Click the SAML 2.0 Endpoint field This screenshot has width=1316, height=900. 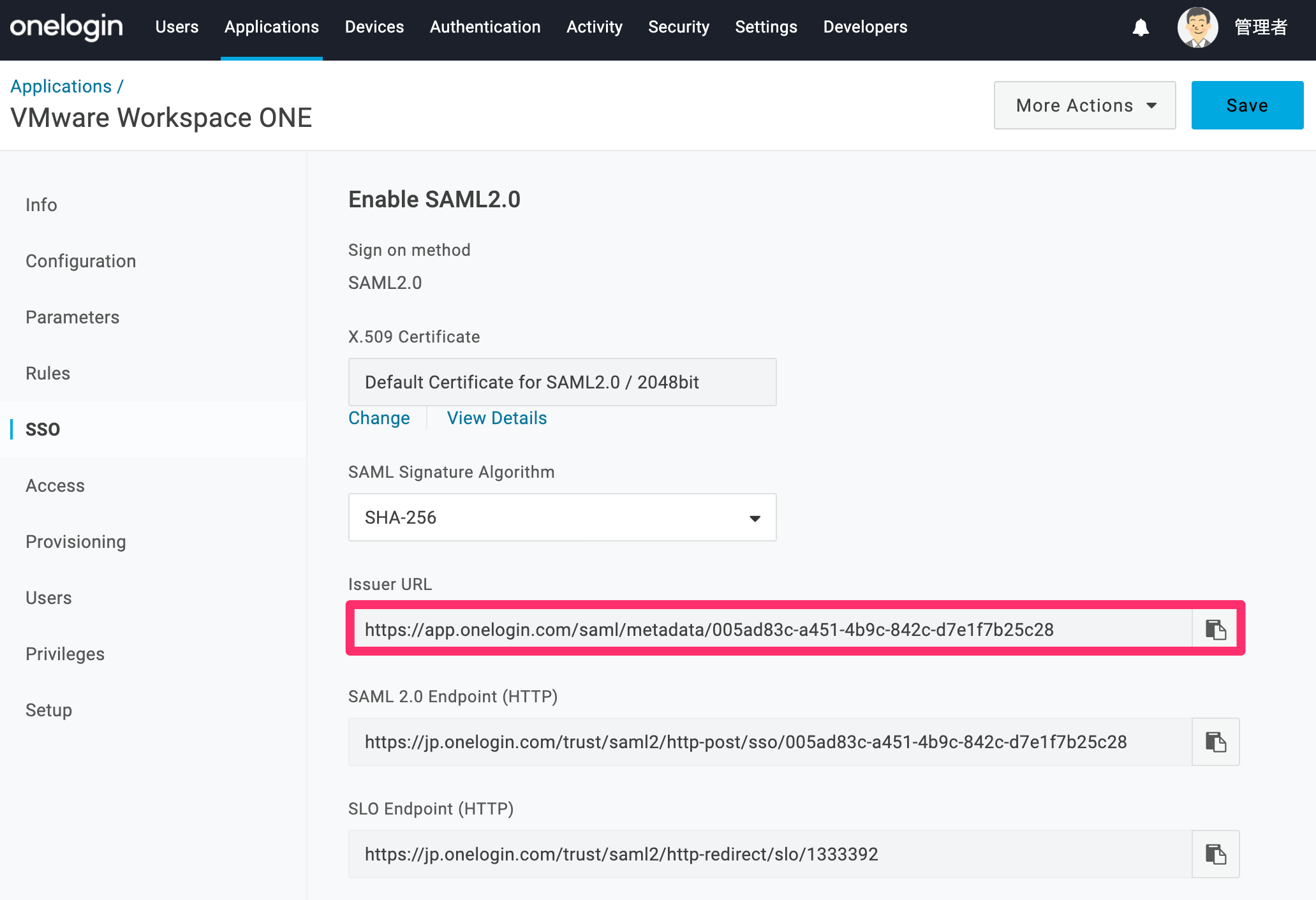[770, 742]
